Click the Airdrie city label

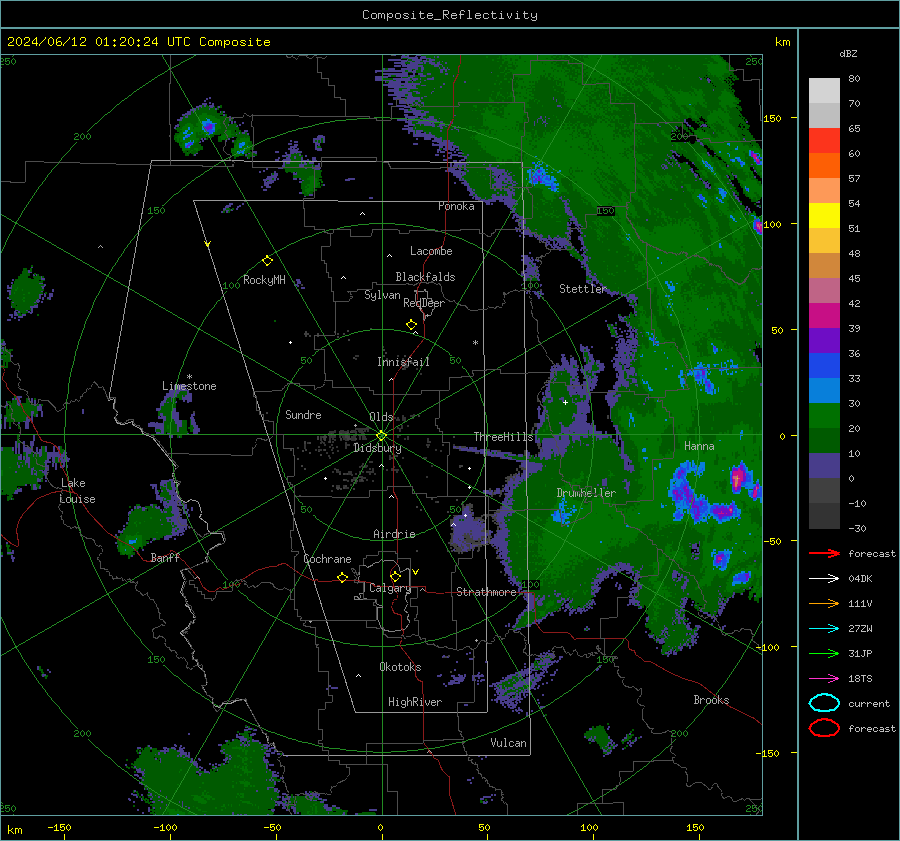click(x=394, y=534)
